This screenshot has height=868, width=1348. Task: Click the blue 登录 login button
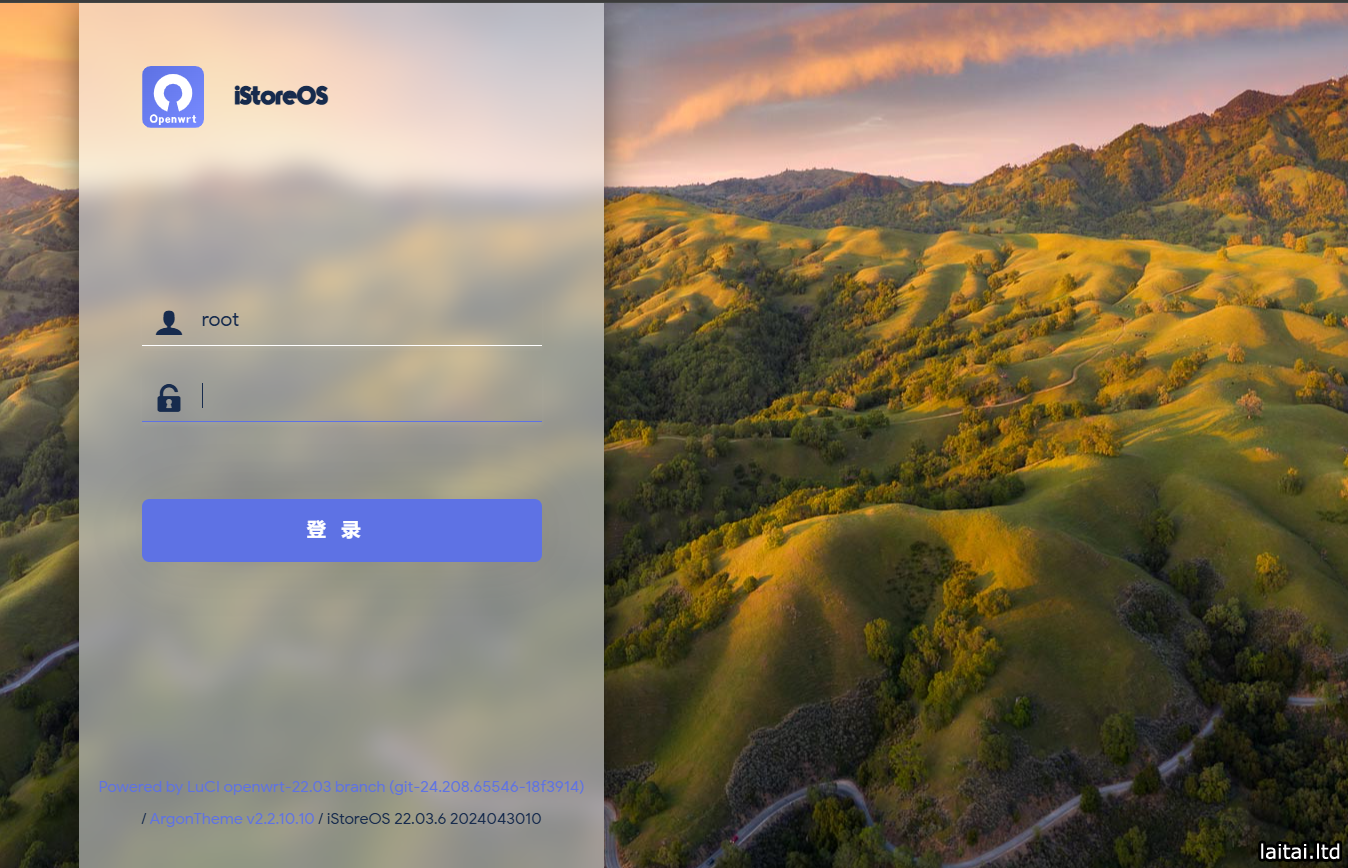pos(342,530)
